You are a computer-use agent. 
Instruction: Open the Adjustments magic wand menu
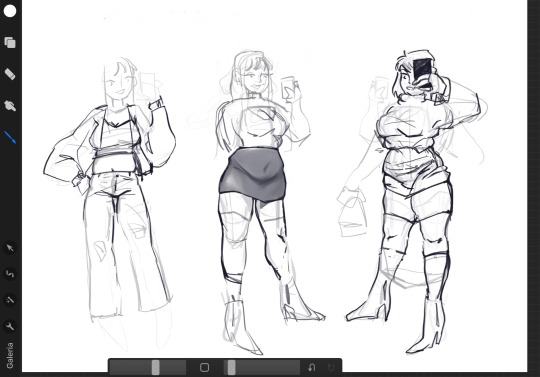(x=10, y=300)
